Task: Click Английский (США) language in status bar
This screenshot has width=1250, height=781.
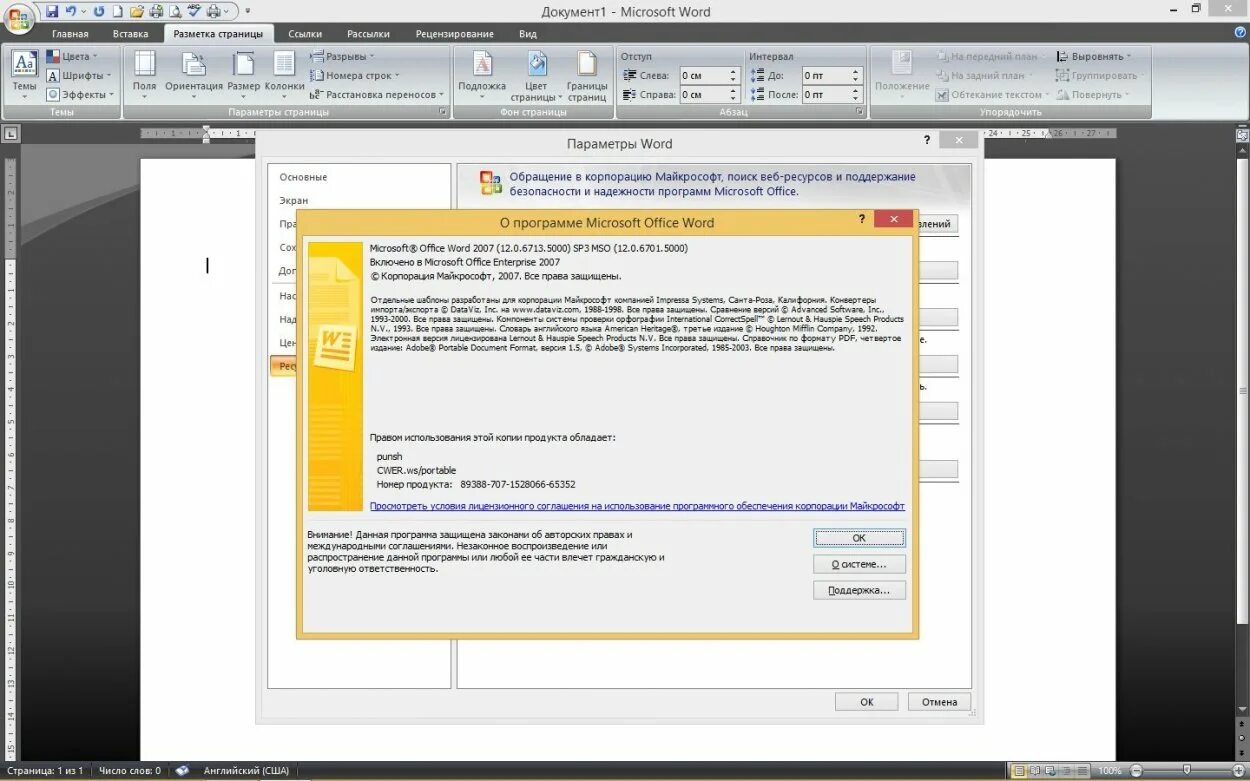Action: [246, 771]
